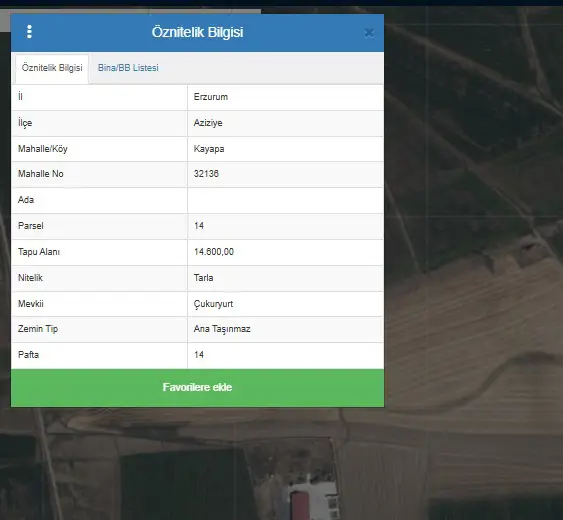This screenshot has width=563, height=520.
Task: Click the İlçe row label
Action: pyautogui.click(x=25, y=123)
